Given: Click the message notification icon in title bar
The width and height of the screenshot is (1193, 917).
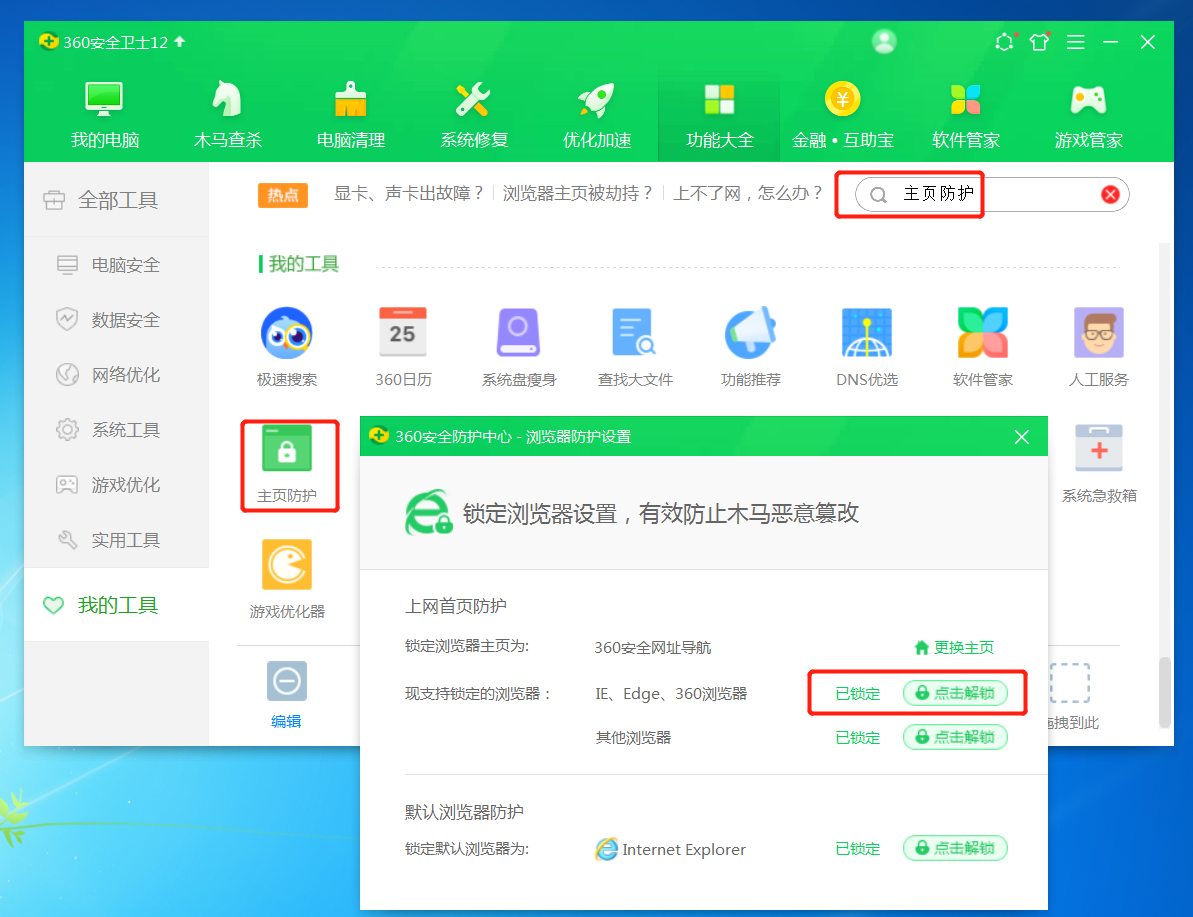Looking at the screenshot, I should click(1004, 42).
